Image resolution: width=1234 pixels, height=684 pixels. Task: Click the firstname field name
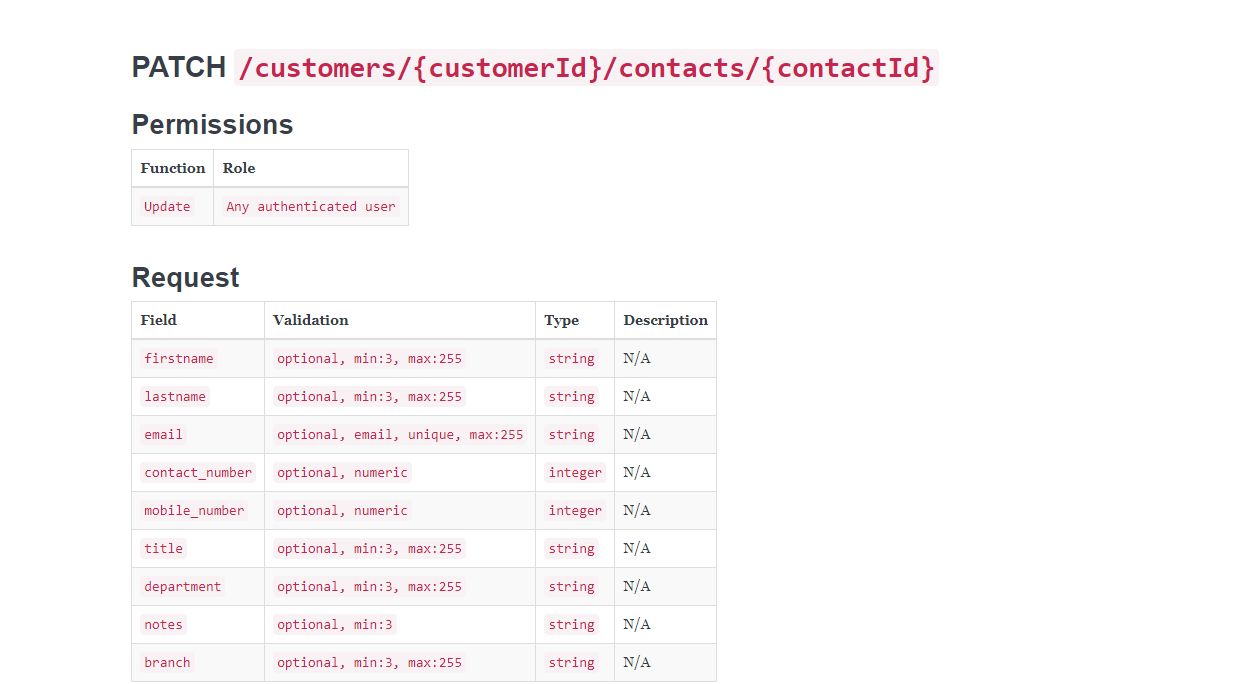tap(179, 359)
